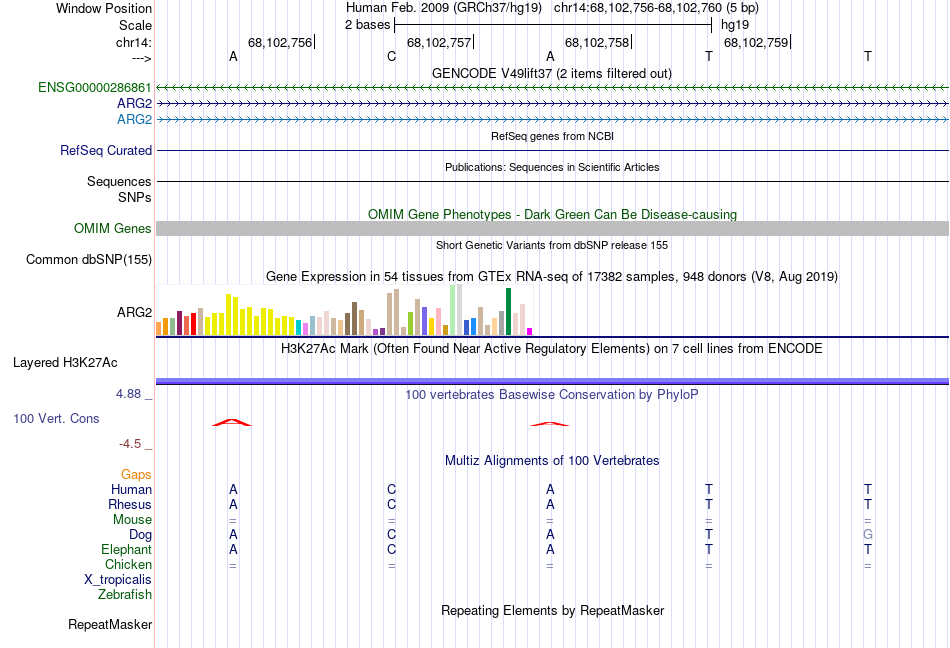Click the Common dbSNP(155) label
Screen dimensions: 950x648
(x=88, y=259)
